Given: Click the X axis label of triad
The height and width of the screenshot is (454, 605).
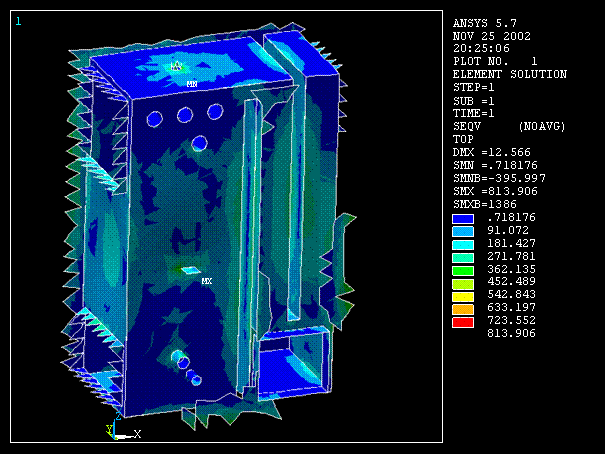Looking at the screenshot, I should click(137, 434).
